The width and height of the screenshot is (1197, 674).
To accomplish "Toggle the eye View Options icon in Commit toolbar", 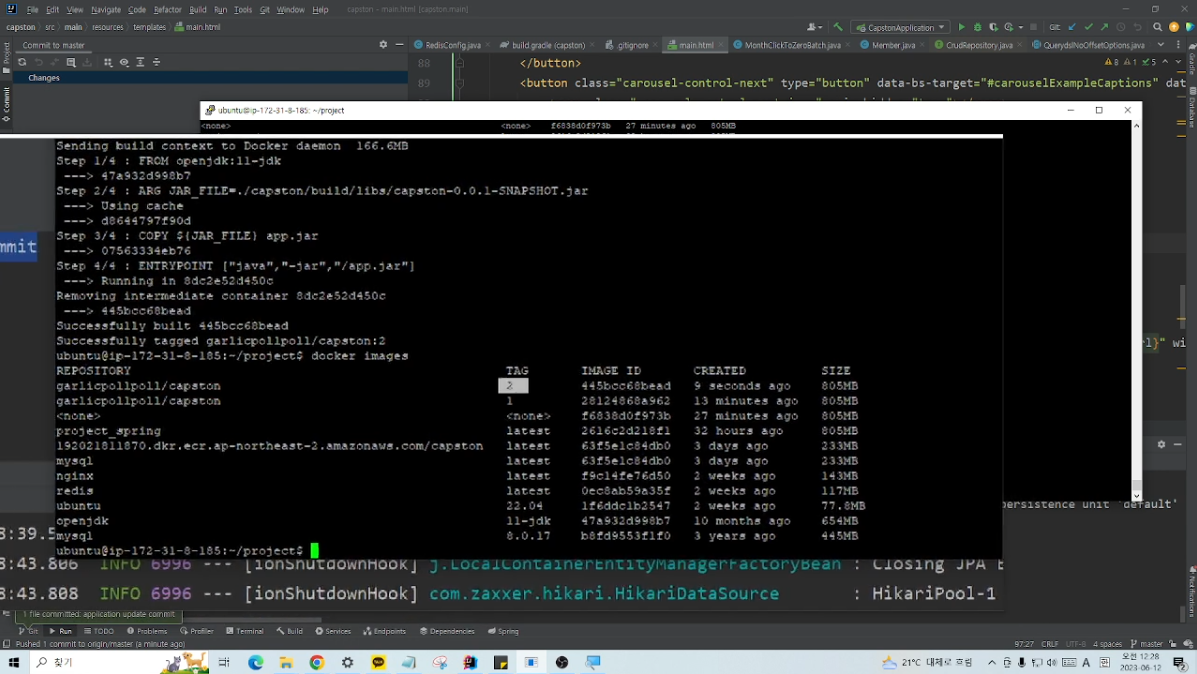I will (x=124, y=62).
